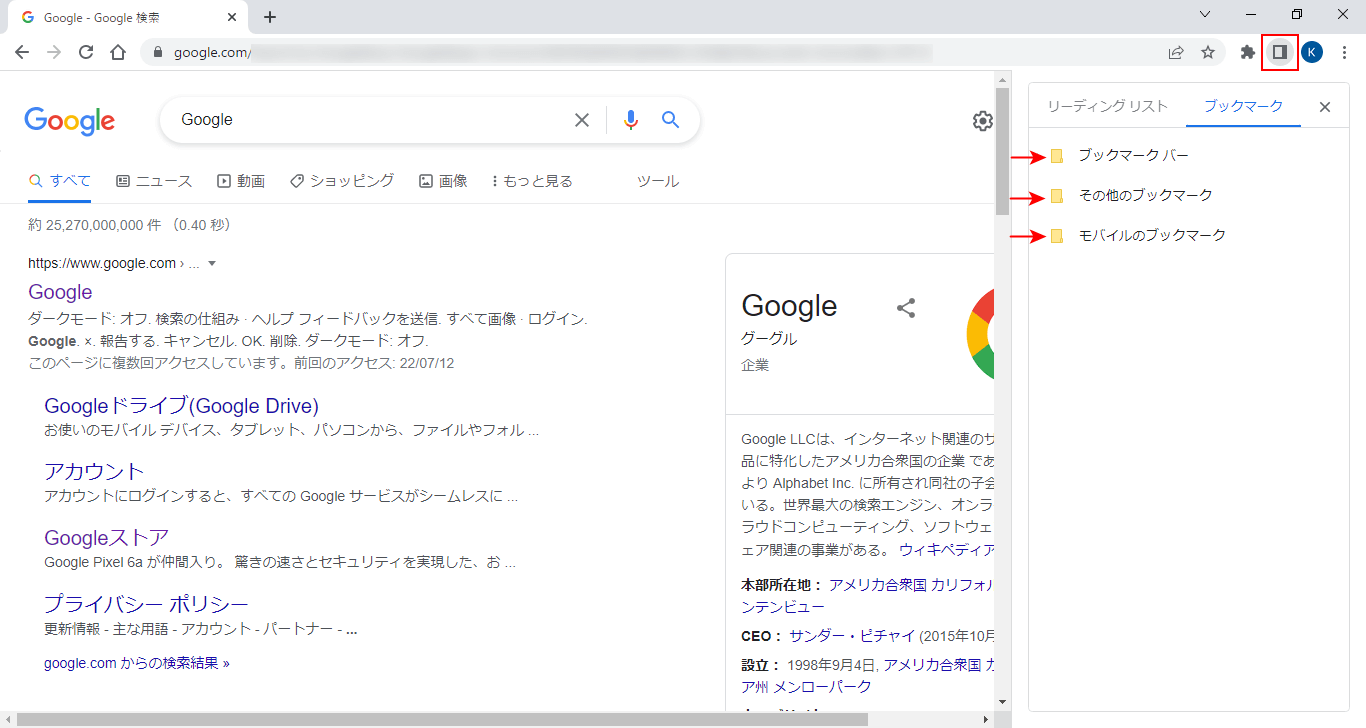This screenshot has height=728, width=1366.
Task: Click the horizontal page scrollbar
Action: pos(441,719)
